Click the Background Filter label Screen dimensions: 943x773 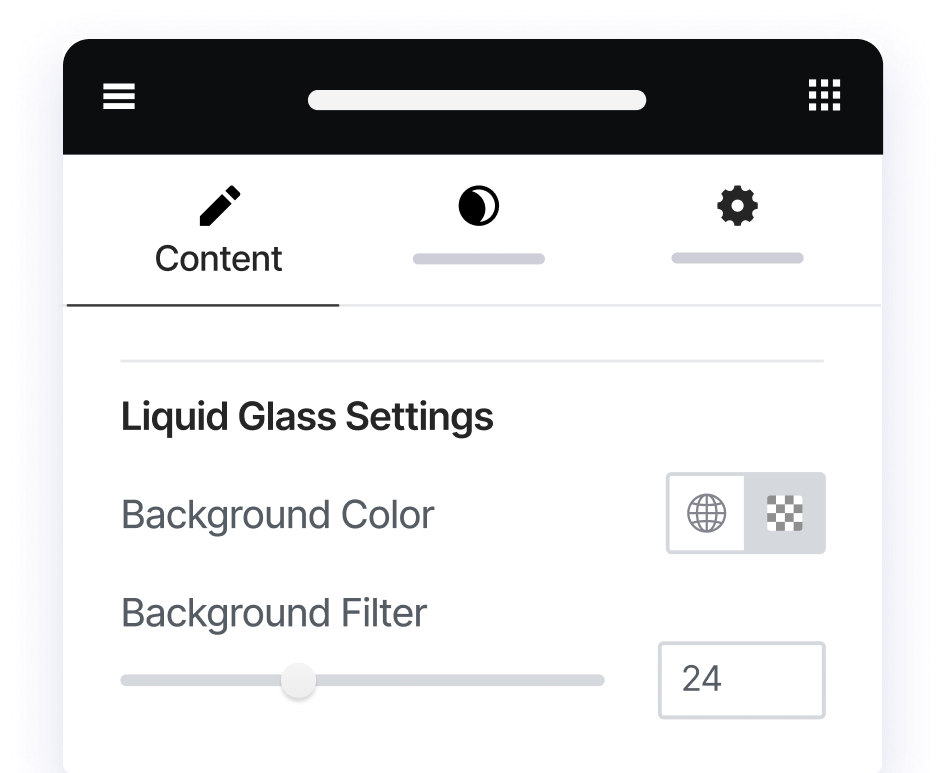(x=274, y=613)
